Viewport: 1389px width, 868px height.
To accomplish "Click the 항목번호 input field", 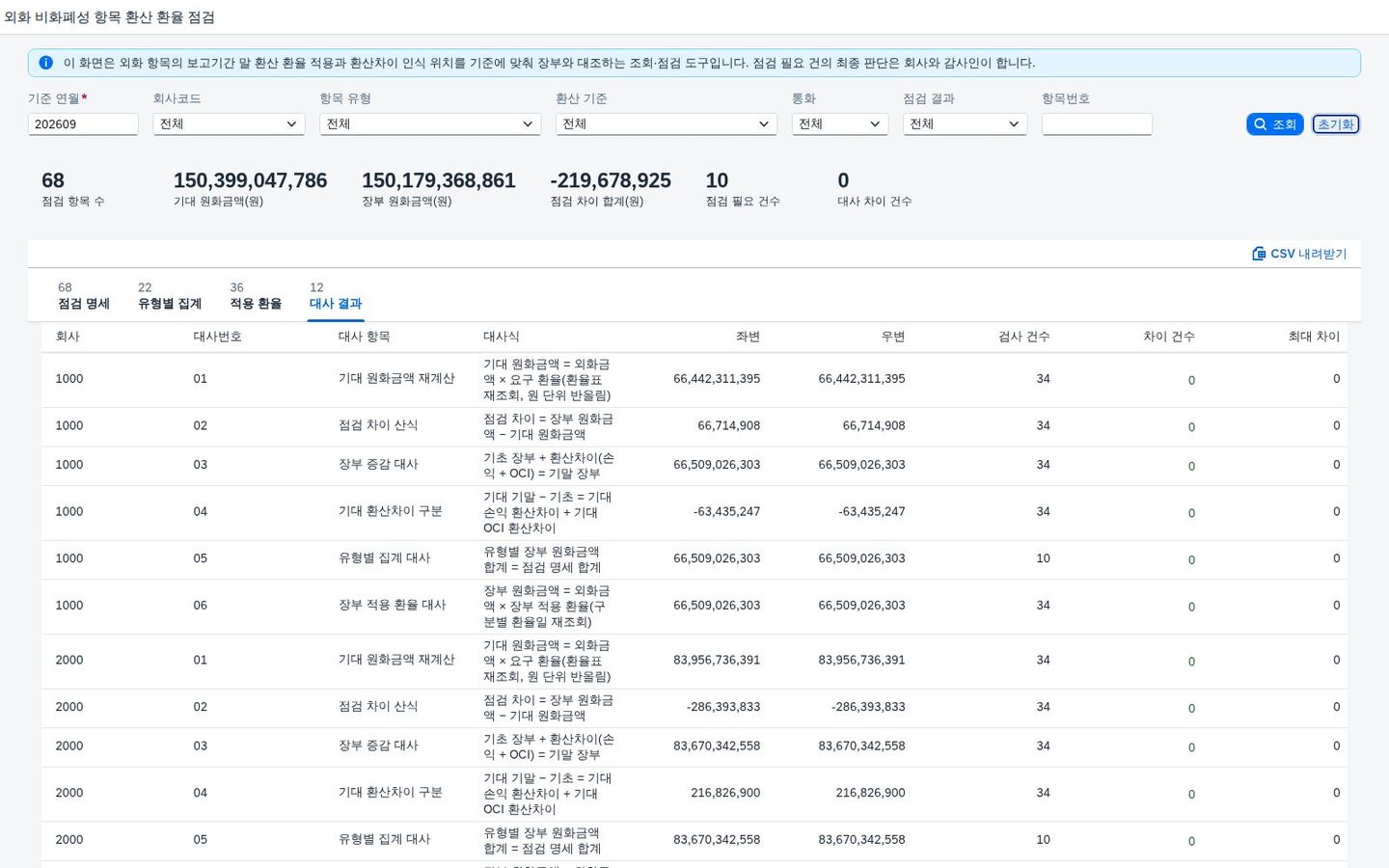I will pyautogui.click(x=1097, y=124).
